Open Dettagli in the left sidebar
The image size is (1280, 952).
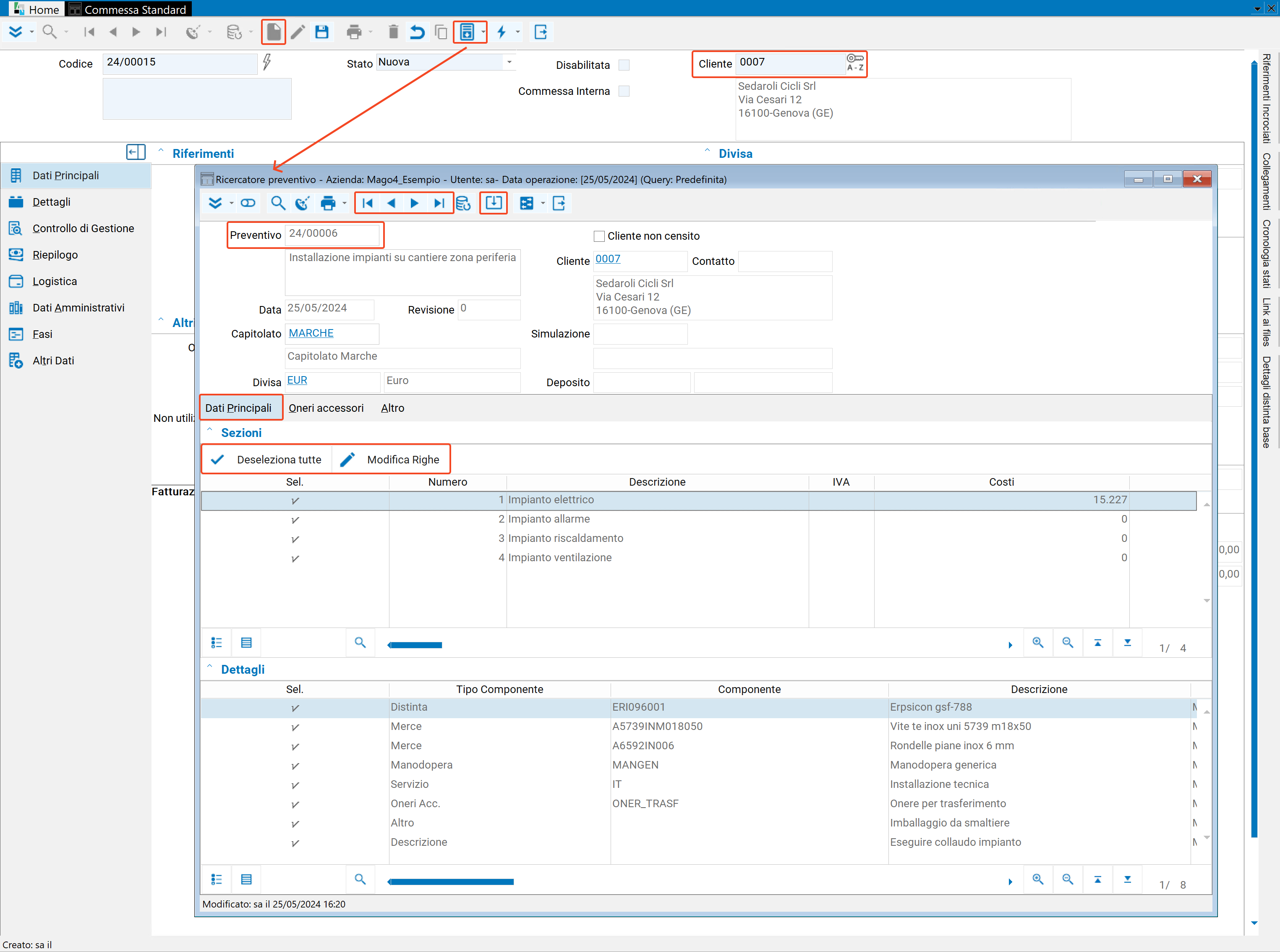point(51,202)
